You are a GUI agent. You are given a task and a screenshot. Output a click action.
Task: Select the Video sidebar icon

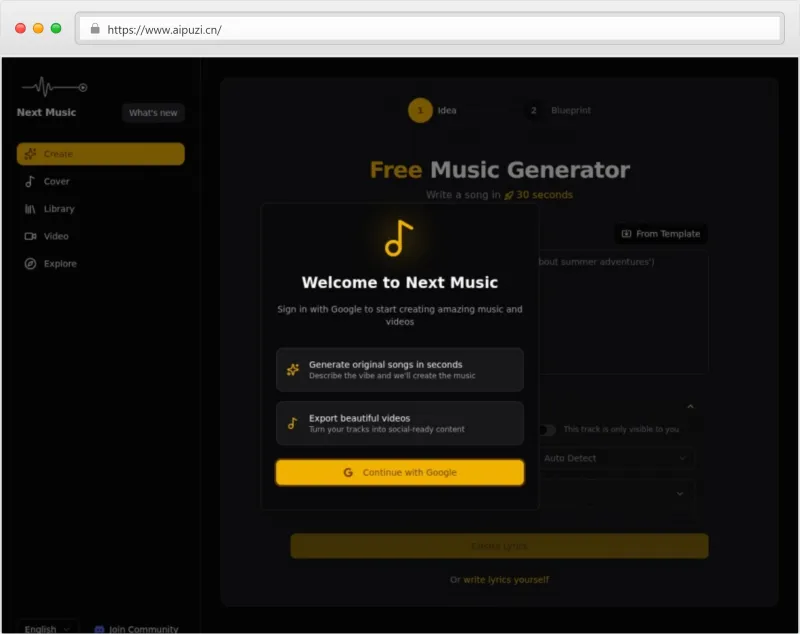33,236
